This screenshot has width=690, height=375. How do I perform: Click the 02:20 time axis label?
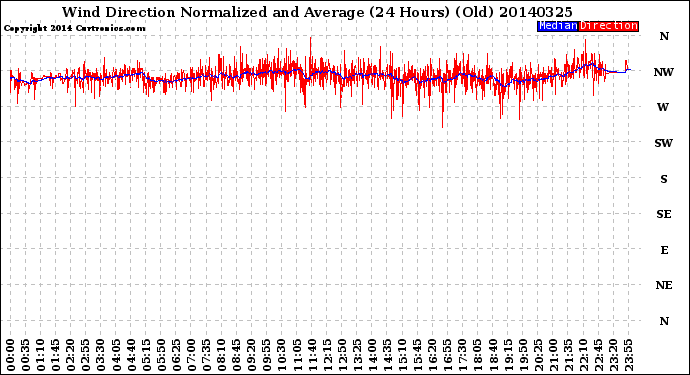click(71, 355)
